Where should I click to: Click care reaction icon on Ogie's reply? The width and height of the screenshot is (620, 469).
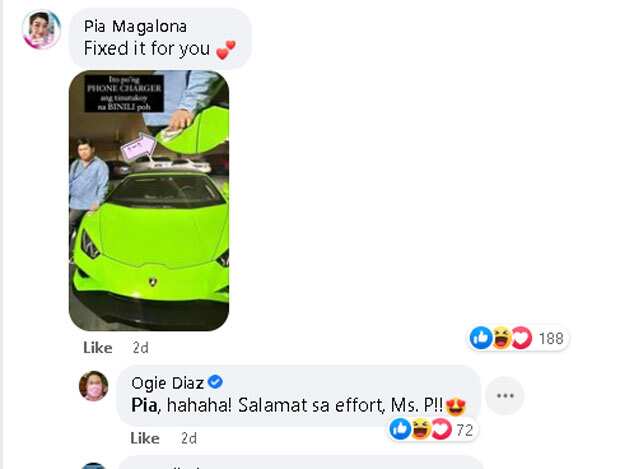tap(441, 429)
